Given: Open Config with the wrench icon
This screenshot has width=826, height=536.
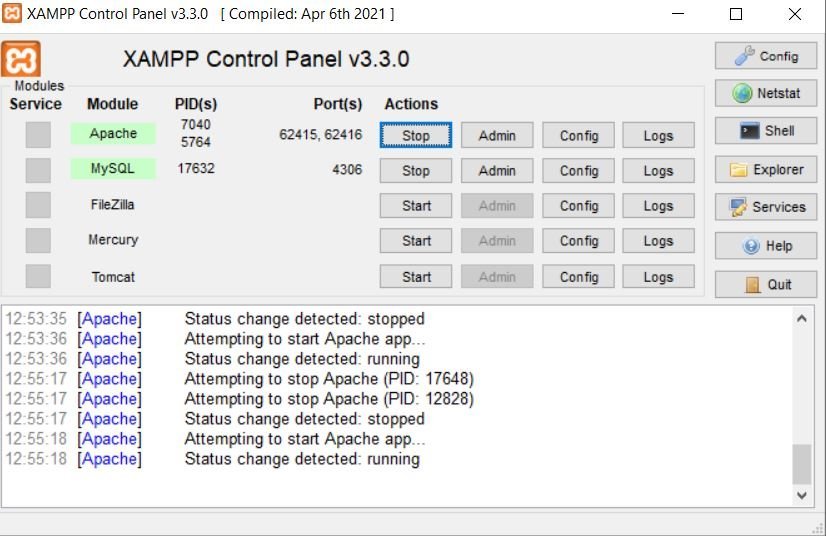Looking at the screenshot, I should [x=766, y=56].
